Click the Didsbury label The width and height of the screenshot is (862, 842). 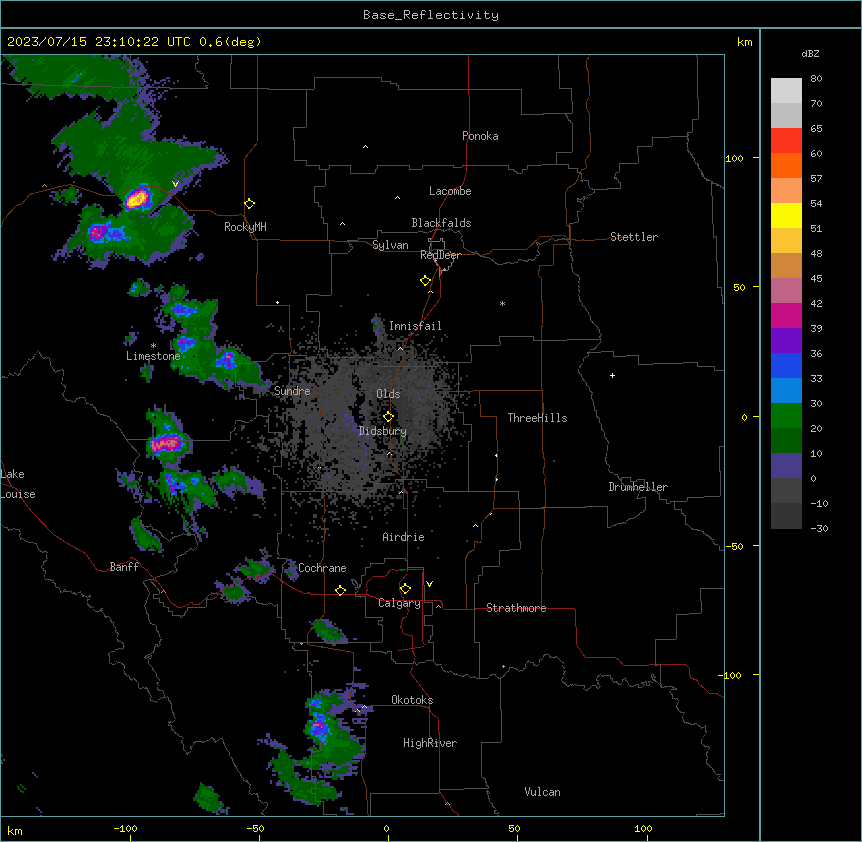tap(383, 431)
